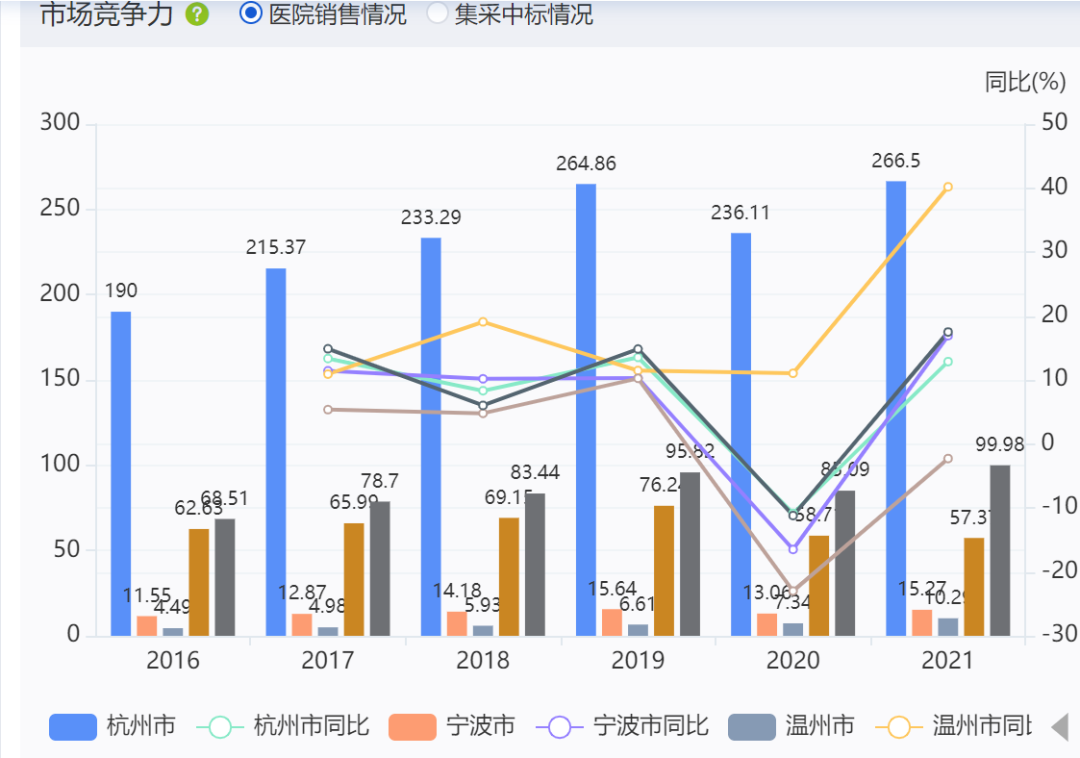Toggle the 杭州市同比 line legend
Image resolution: width=1080 pixels, height=758 pixels.
(x=283, y=726)
